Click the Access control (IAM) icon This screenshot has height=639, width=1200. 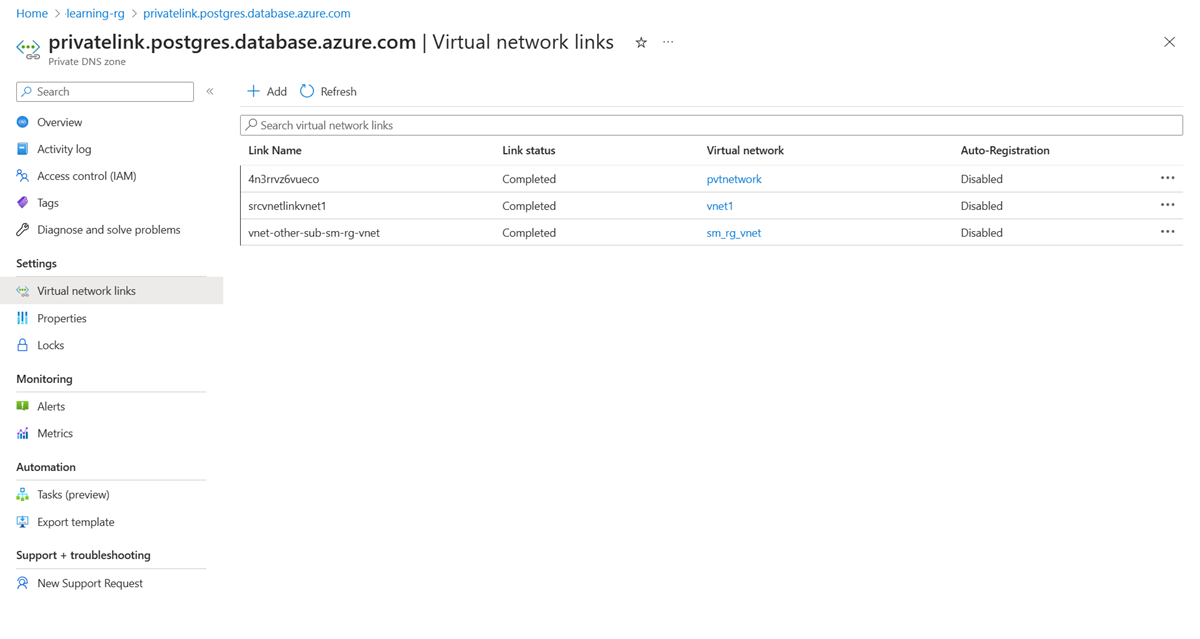pyautogui.click(x=23, y=176)
